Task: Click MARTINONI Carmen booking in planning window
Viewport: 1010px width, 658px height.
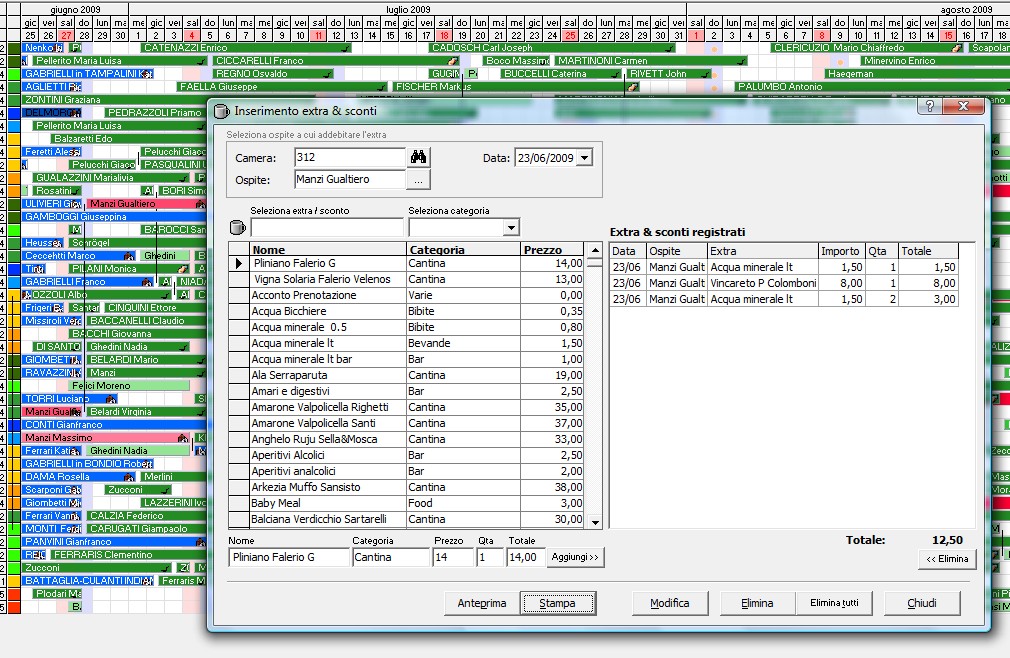Action: (651, 61)
